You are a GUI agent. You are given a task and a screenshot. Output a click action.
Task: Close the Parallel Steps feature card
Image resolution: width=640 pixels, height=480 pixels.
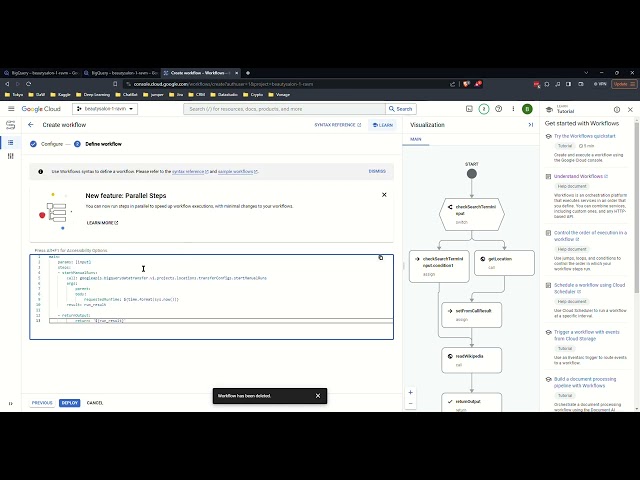tap(384, 195)
